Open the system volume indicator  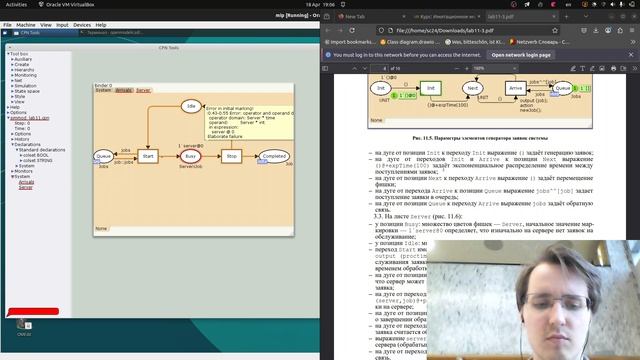point(613,4)
